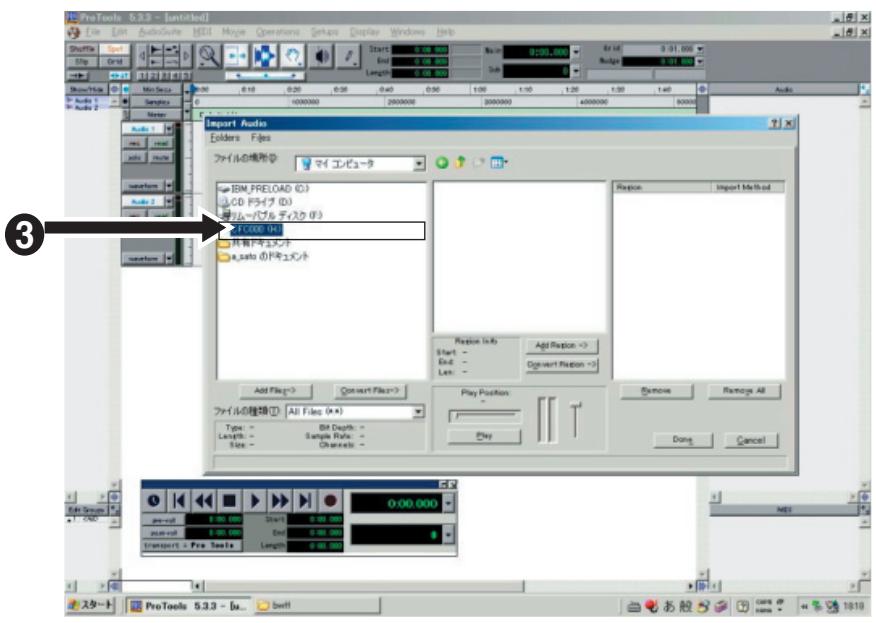Click the Start button on taskbar

(x=91, y=605)
